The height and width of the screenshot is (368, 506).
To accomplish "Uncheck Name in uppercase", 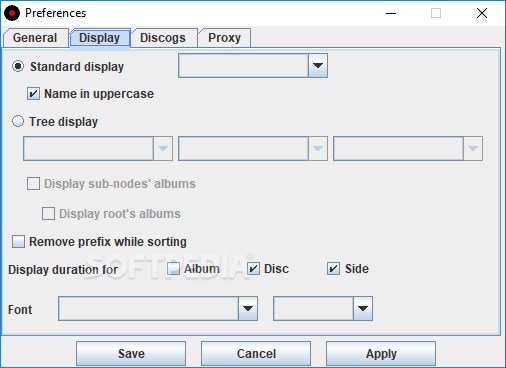I will pos(33,94).
